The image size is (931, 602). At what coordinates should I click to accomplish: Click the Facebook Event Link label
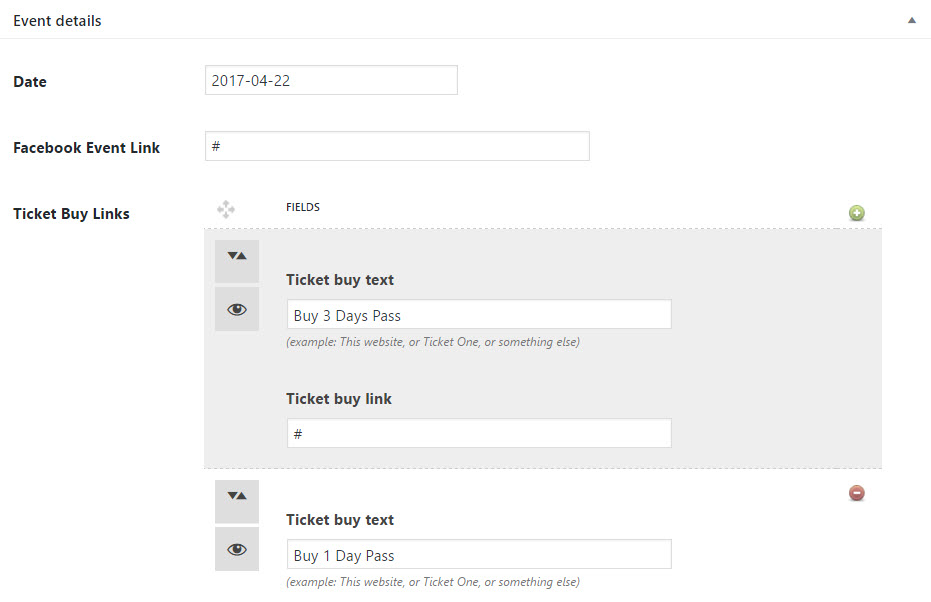[x=86, y=147]
